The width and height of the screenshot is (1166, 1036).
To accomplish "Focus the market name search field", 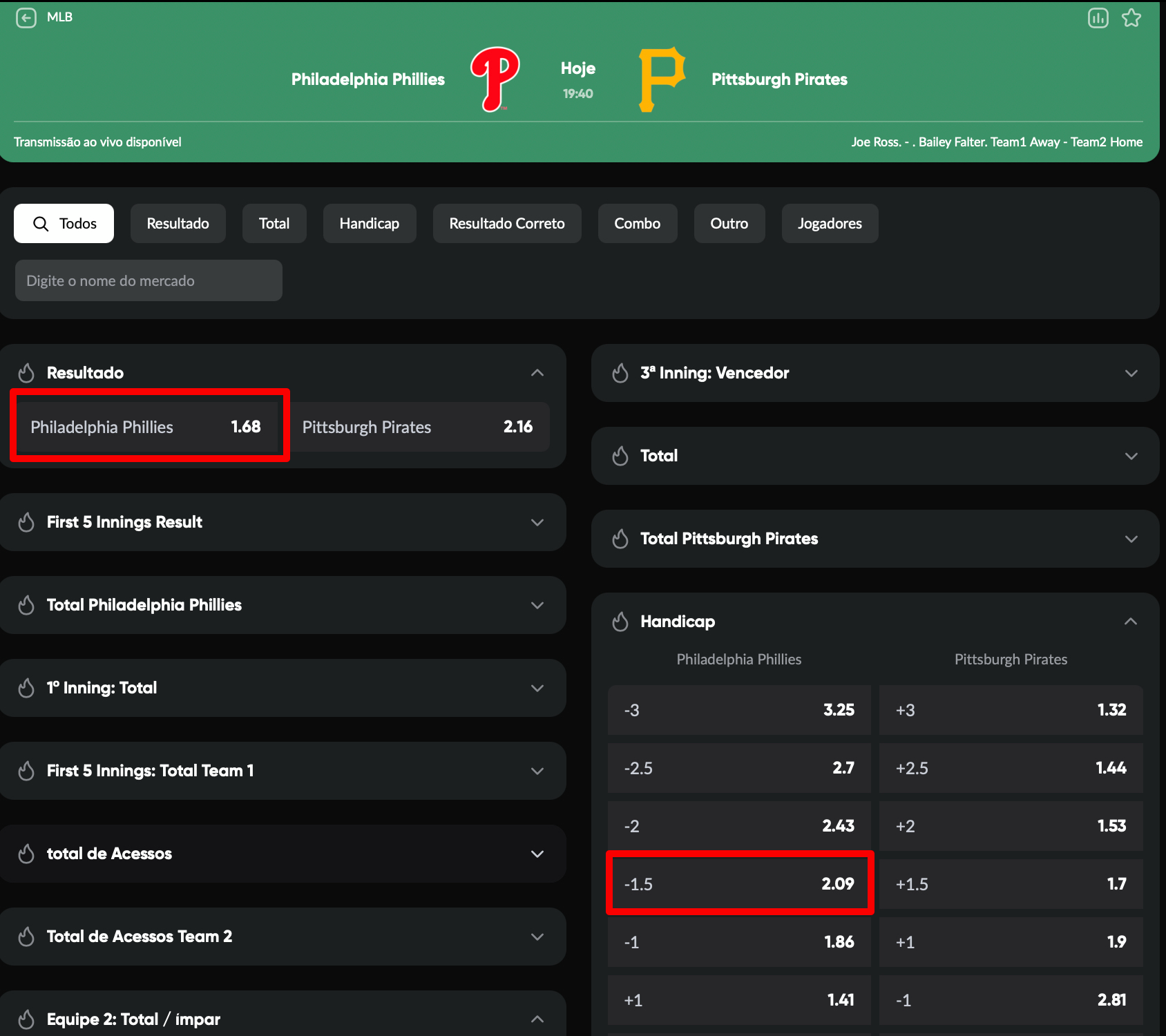I will tap(149, 280).
